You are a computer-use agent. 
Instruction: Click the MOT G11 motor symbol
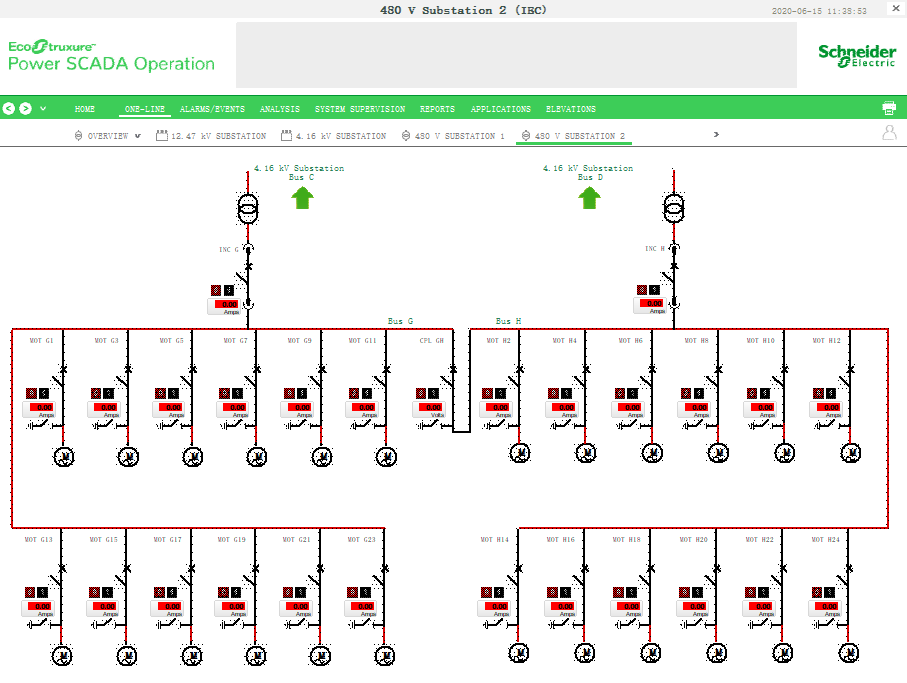pyautogui.click(x=386, y=457)
